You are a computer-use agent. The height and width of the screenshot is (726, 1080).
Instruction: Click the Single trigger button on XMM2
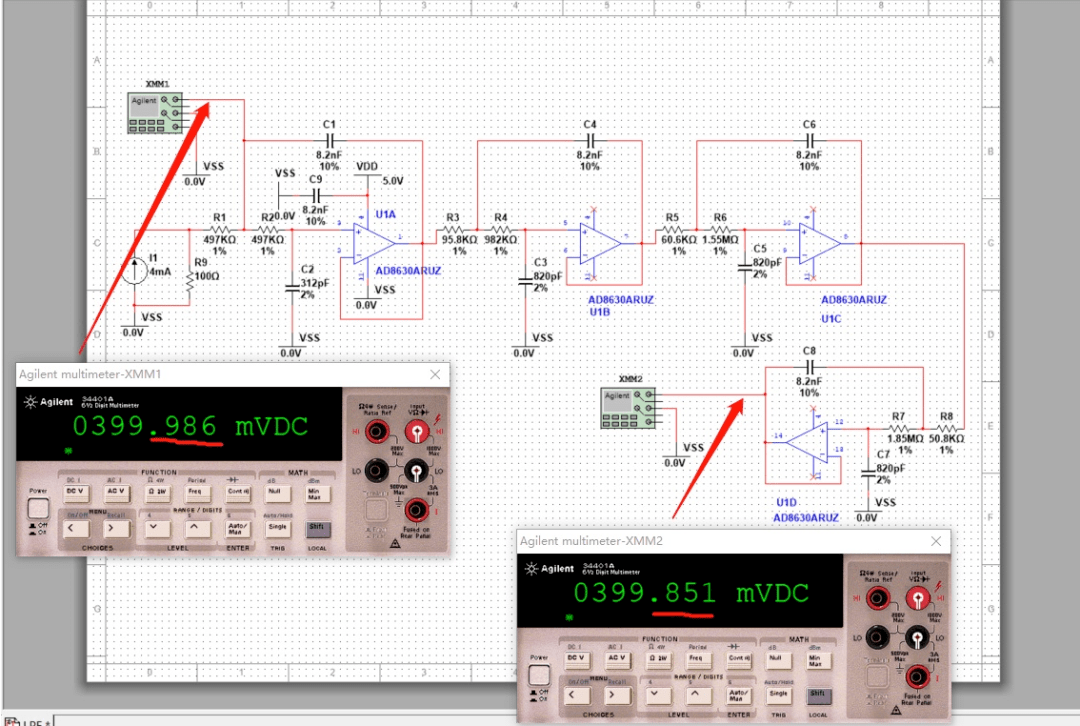pos(778,695)
